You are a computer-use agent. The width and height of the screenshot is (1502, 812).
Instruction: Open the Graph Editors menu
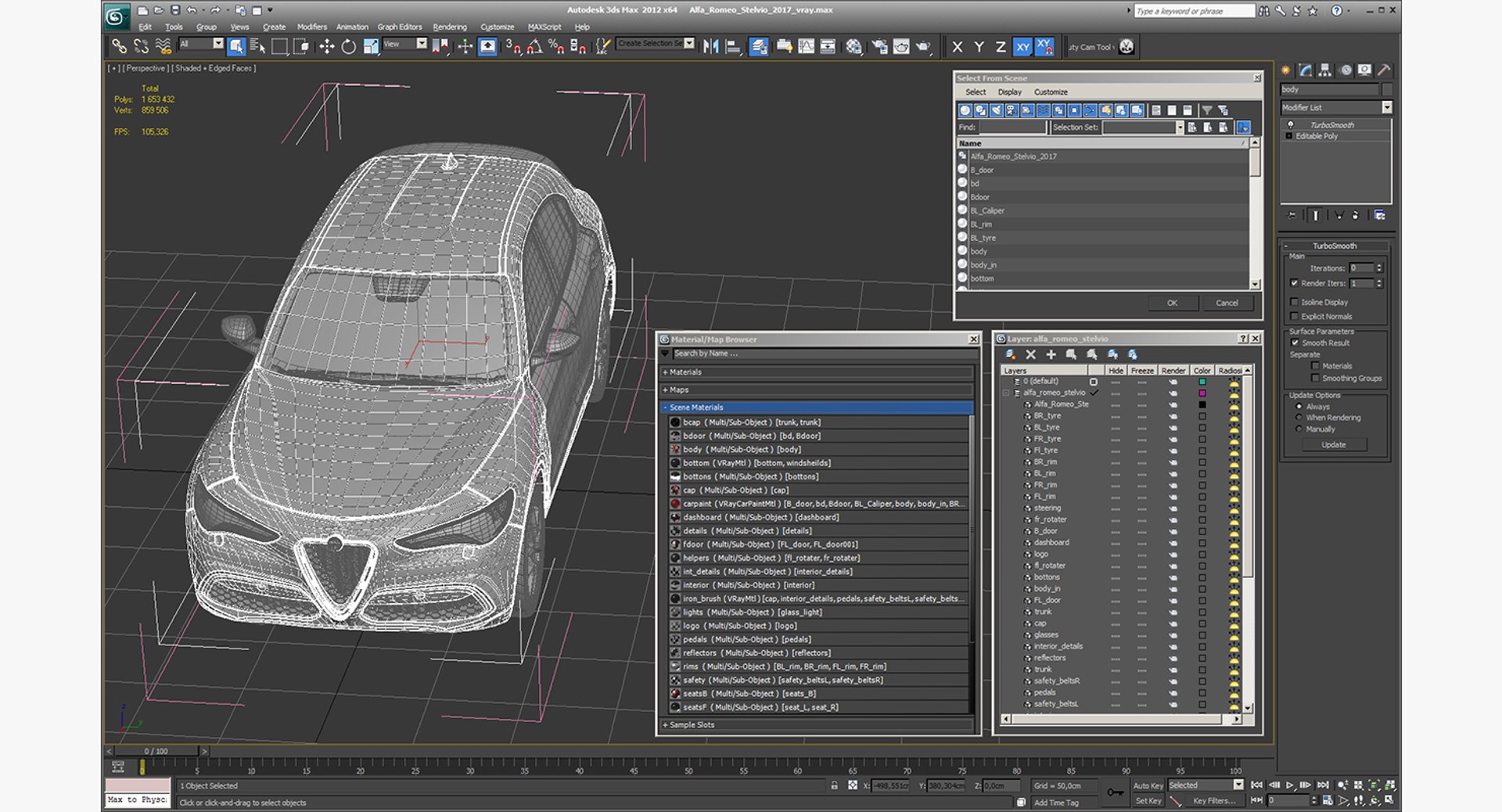[x=399, y=27]
